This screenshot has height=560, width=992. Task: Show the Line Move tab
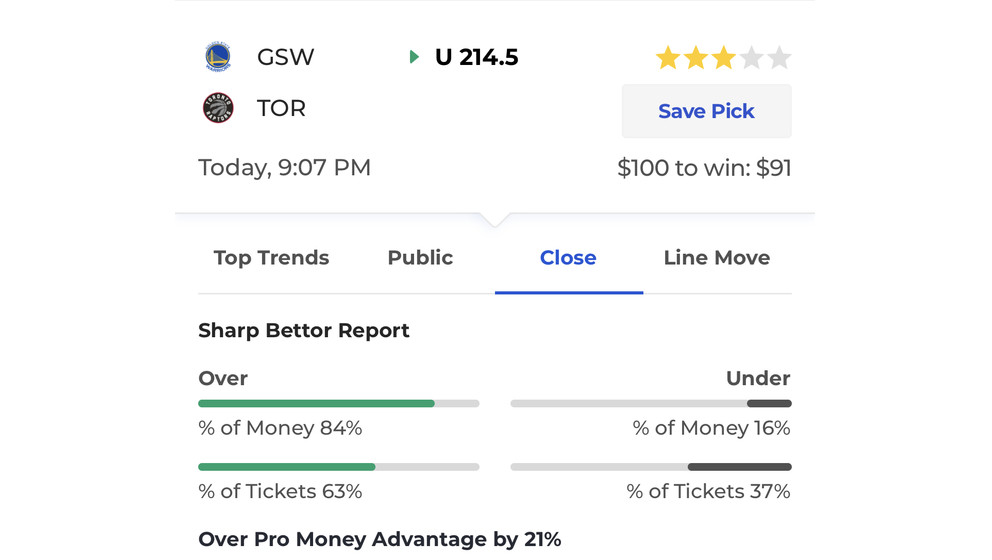717,258
